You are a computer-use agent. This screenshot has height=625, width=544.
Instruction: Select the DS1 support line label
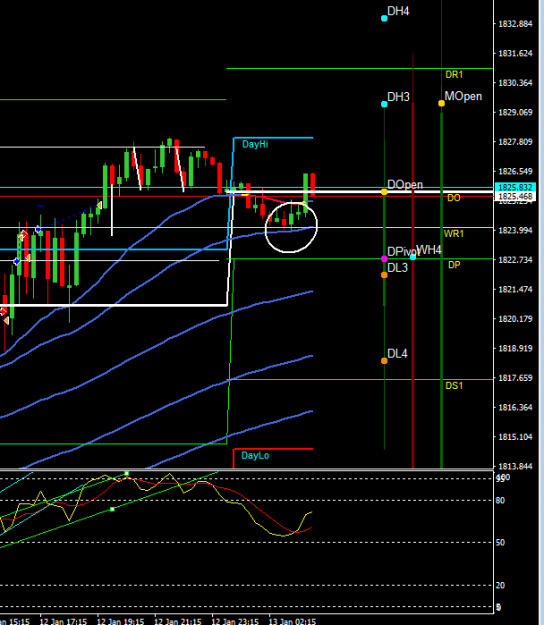pyautogui.click(x=454, y=386)
